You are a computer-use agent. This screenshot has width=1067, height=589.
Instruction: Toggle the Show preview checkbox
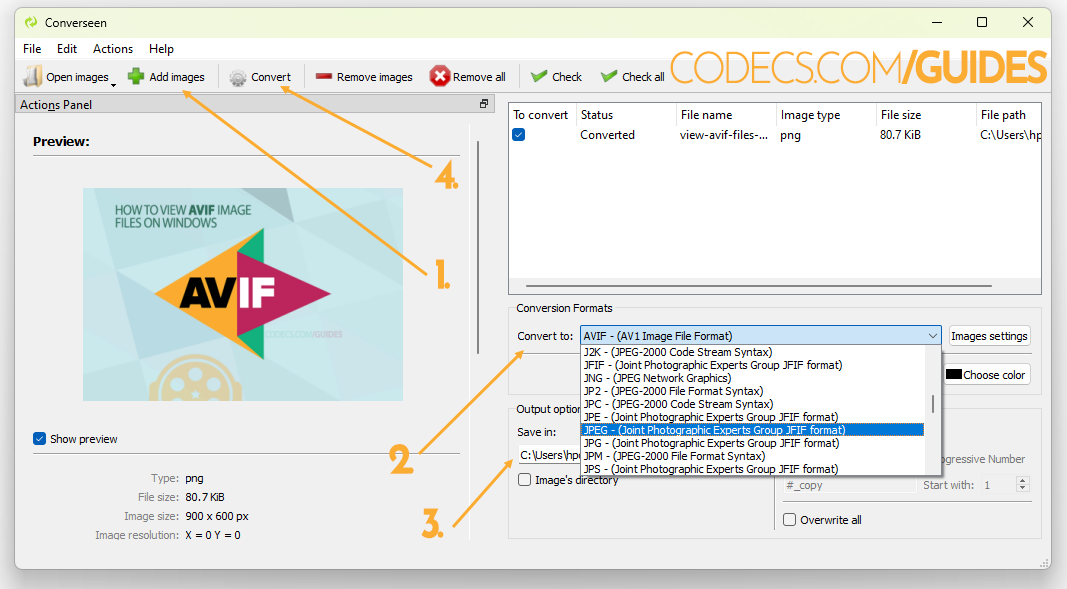click(x=39, y=439)
